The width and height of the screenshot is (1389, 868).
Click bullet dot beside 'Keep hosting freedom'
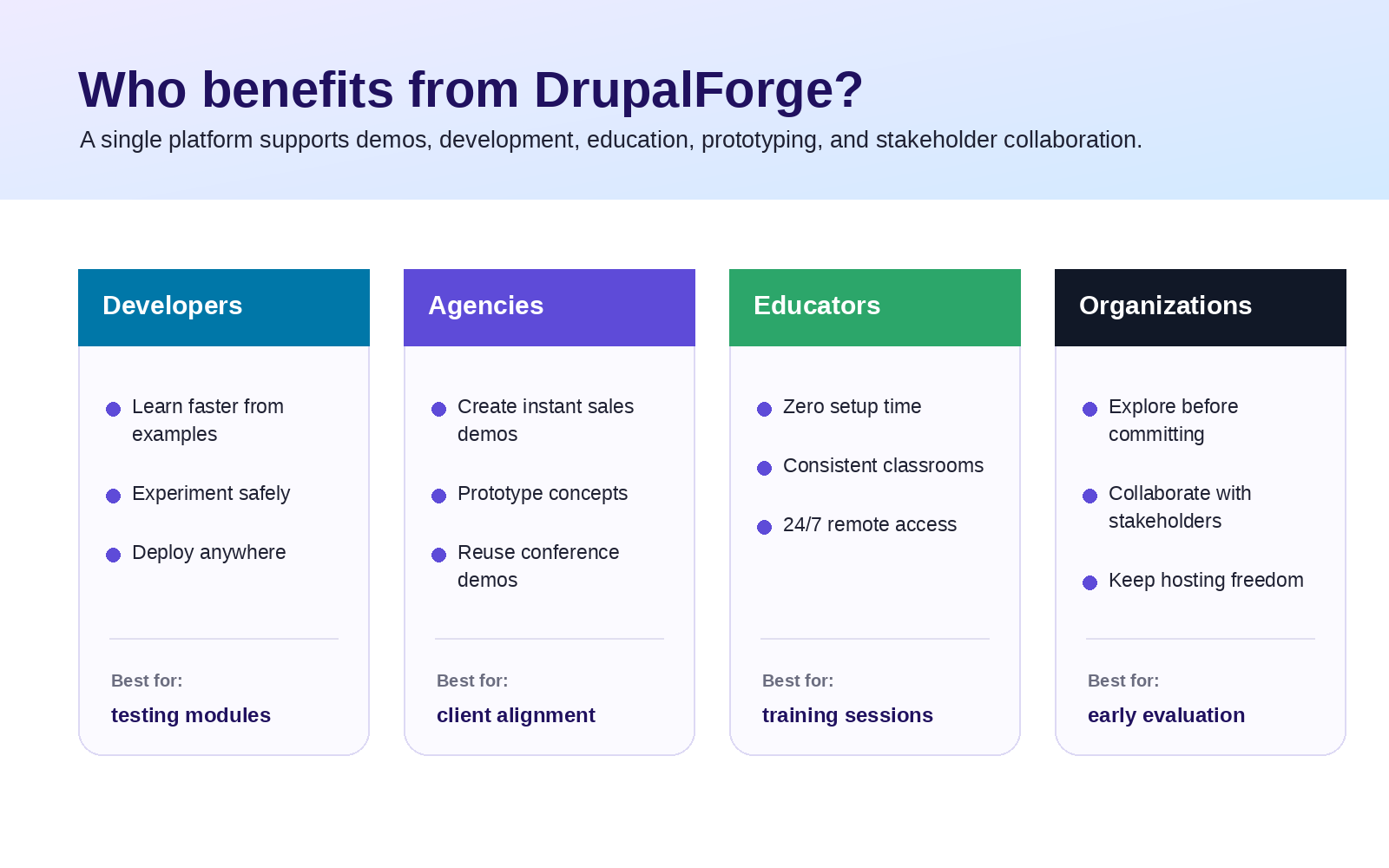point(1089,582)
